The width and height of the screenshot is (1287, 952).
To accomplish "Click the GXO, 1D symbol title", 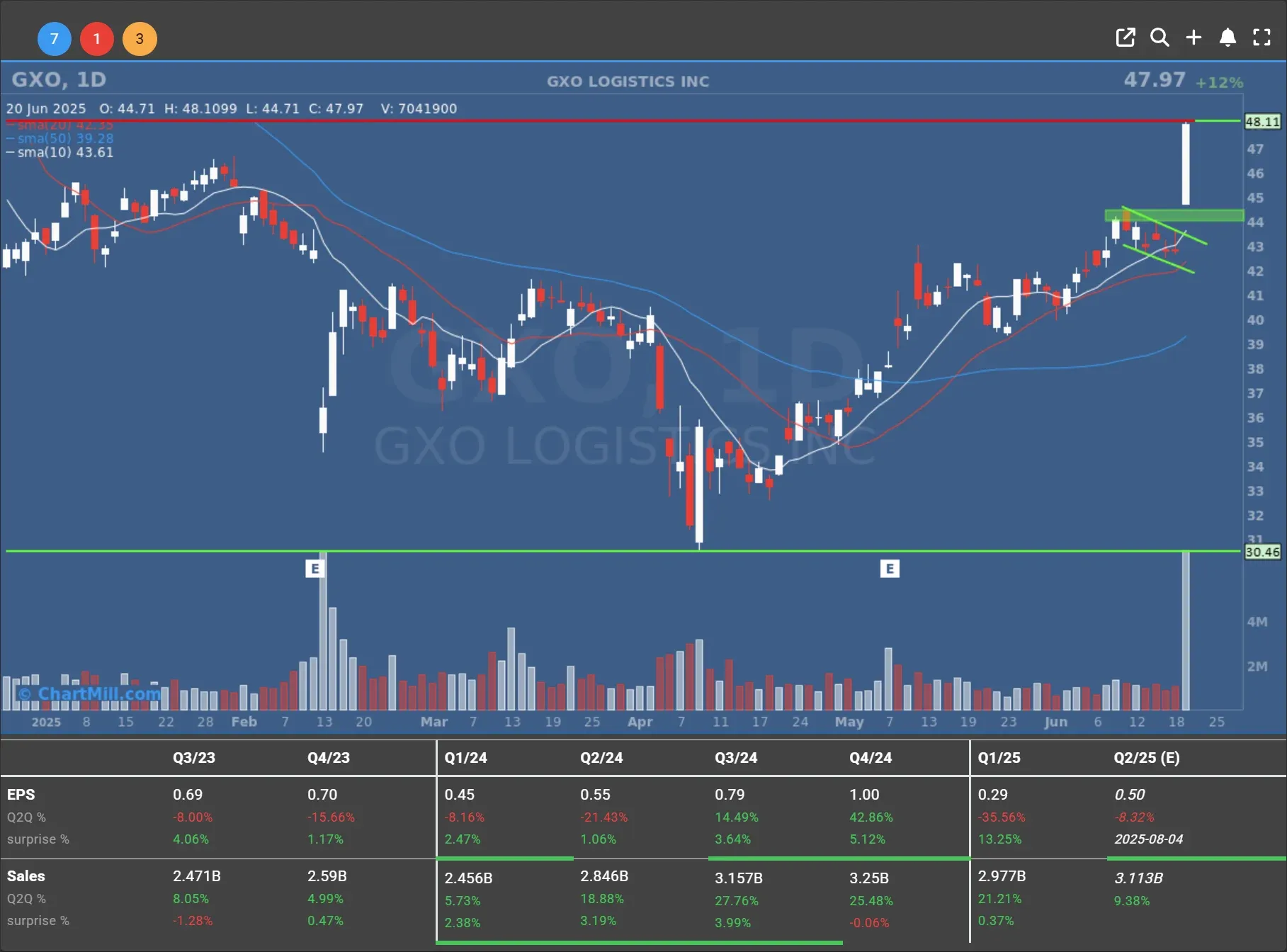I will (59, 79).
